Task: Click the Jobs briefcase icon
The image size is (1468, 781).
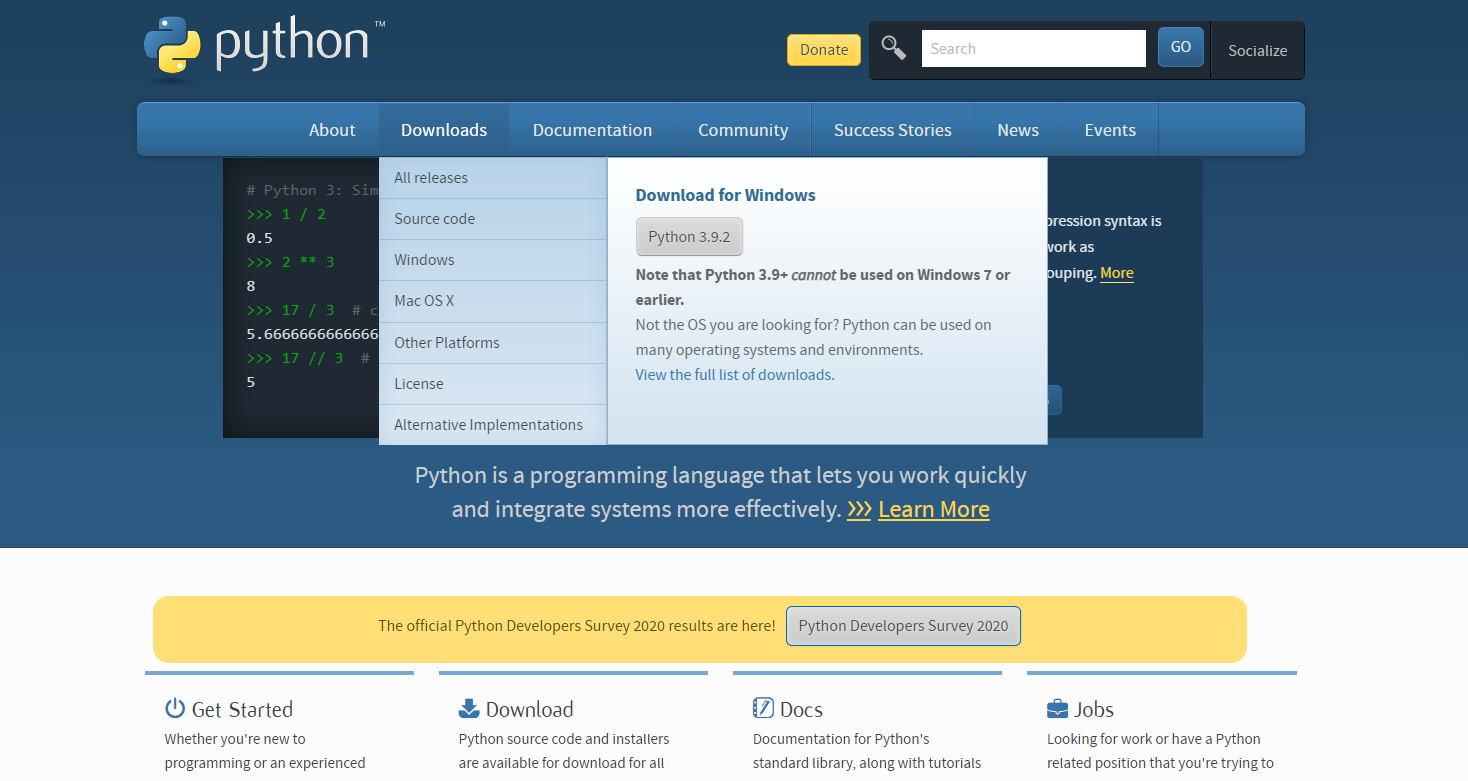Action: [1057, 709]
